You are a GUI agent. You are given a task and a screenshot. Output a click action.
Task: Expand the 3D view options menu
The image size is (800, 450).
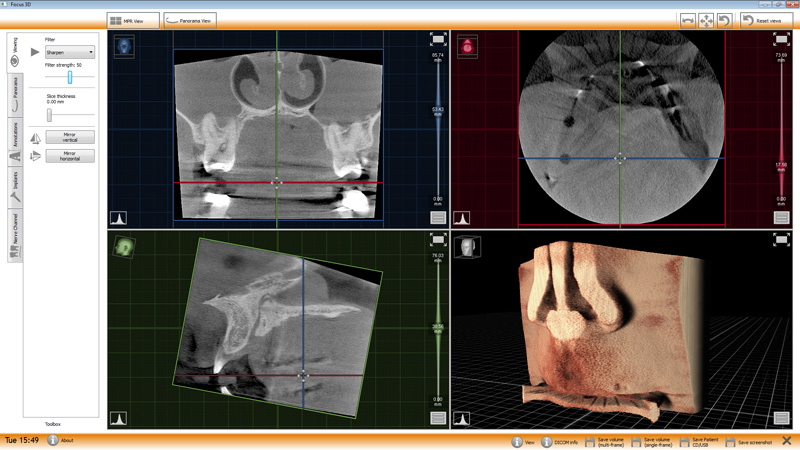[782, 418]
